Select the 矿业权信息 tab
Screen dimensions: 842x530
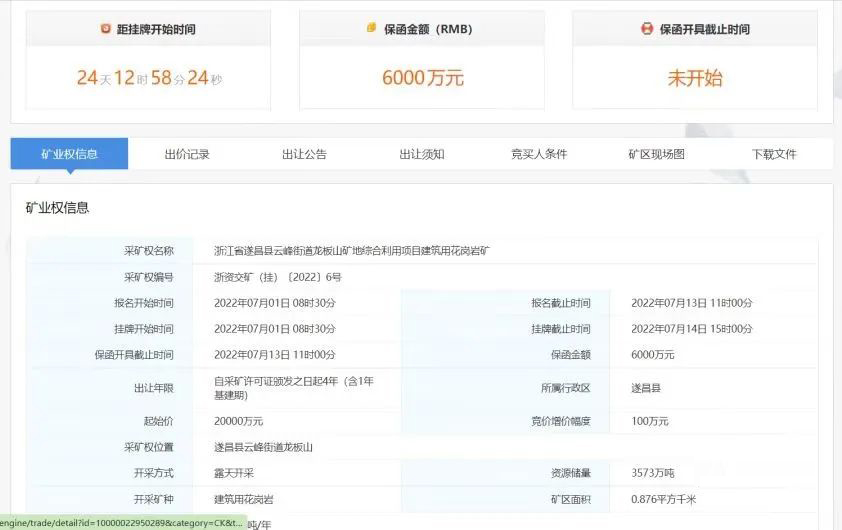coord(69,154)
